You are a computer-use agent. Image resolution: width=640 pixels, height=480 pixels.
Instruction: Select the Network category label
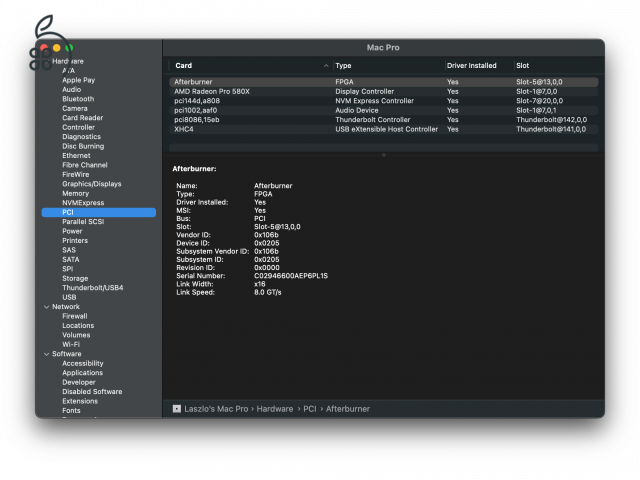click(66, 307)
